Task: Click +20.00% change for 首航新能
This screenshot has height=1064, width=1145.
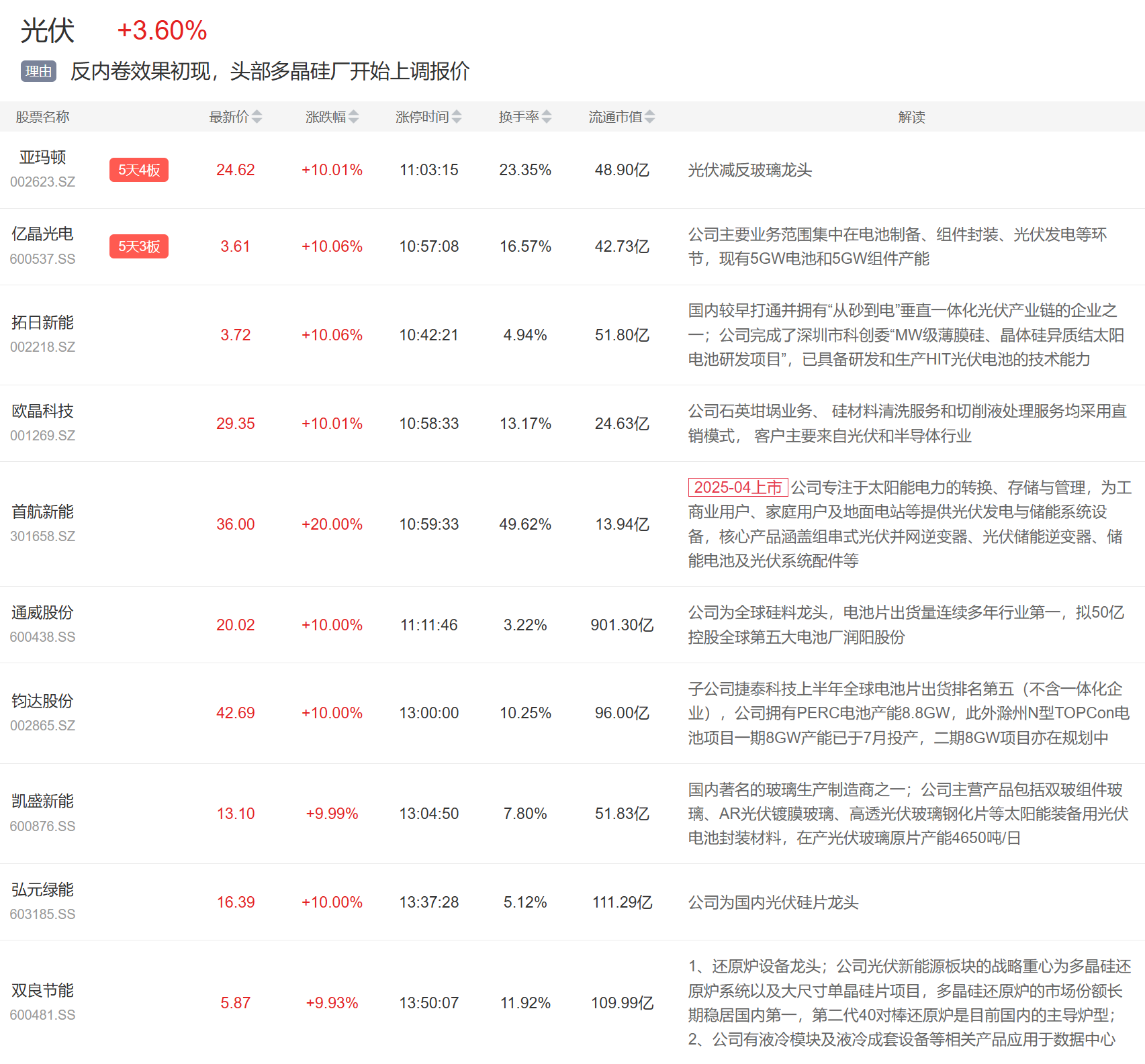Action: (332, 524)
